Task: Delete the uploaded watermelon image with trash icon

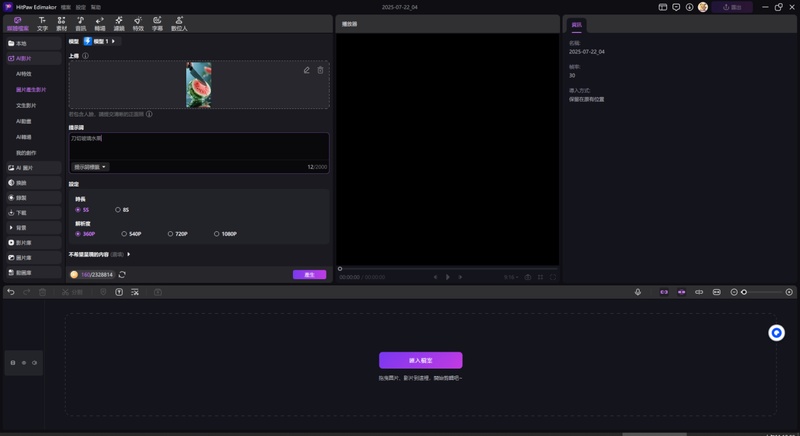Action: point(320,70)
